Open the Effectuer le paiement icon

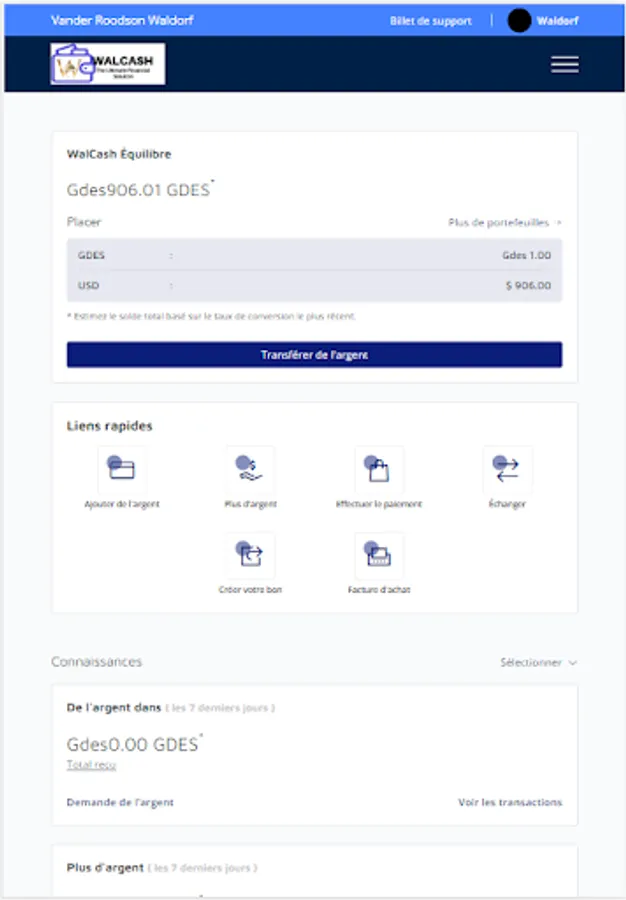(x=379, y=469)
